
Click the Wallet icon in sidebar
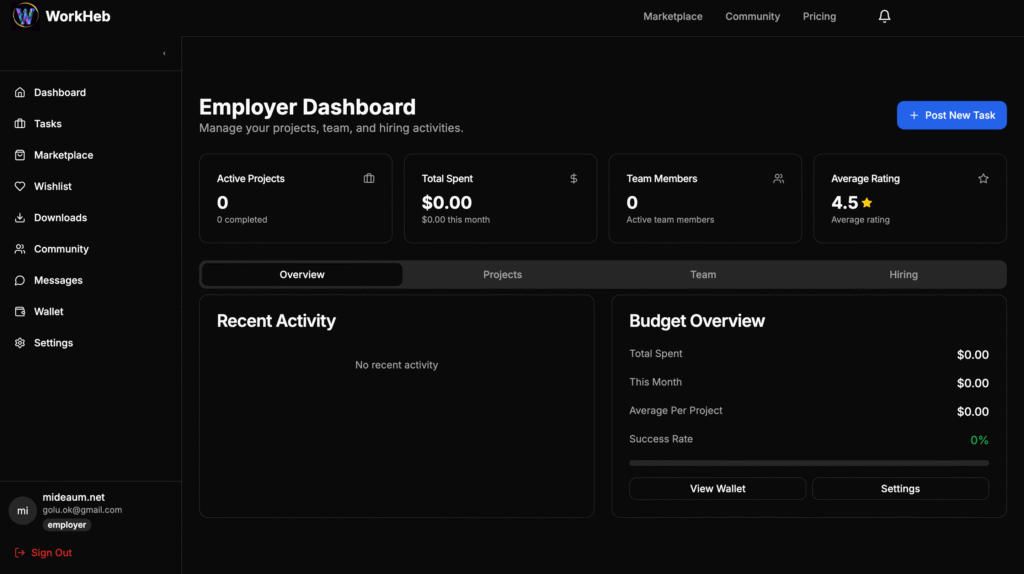20,312
